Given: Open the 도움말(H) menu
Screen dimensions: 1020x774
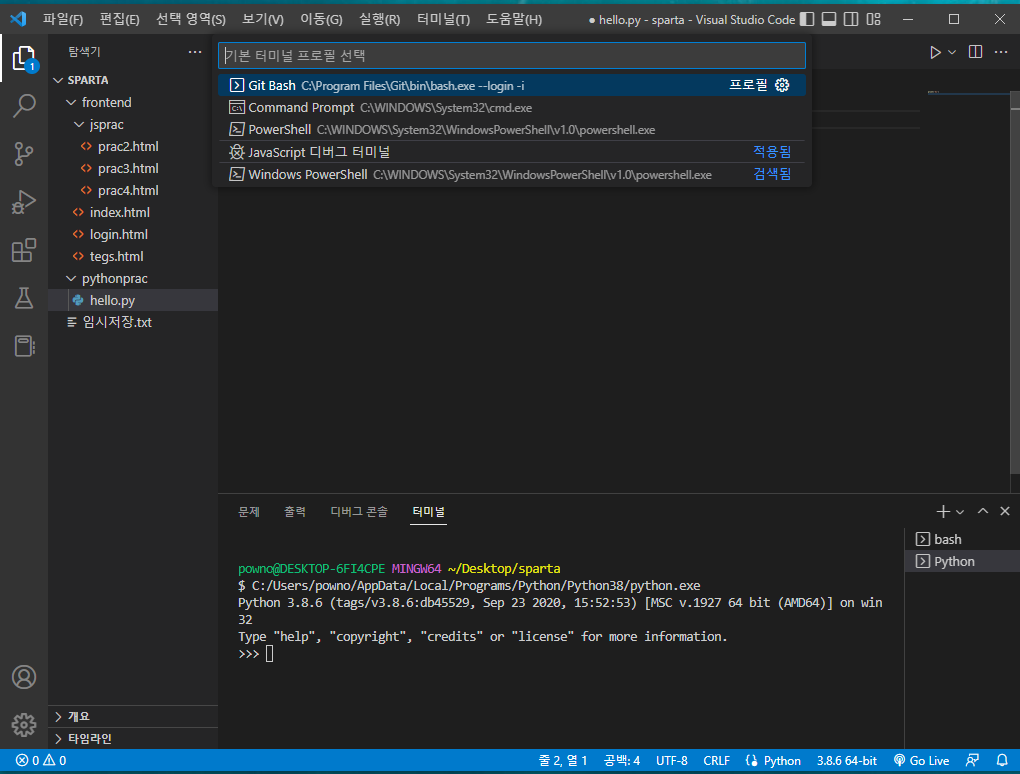Looking at the screenshot, I should click(514, 20).
